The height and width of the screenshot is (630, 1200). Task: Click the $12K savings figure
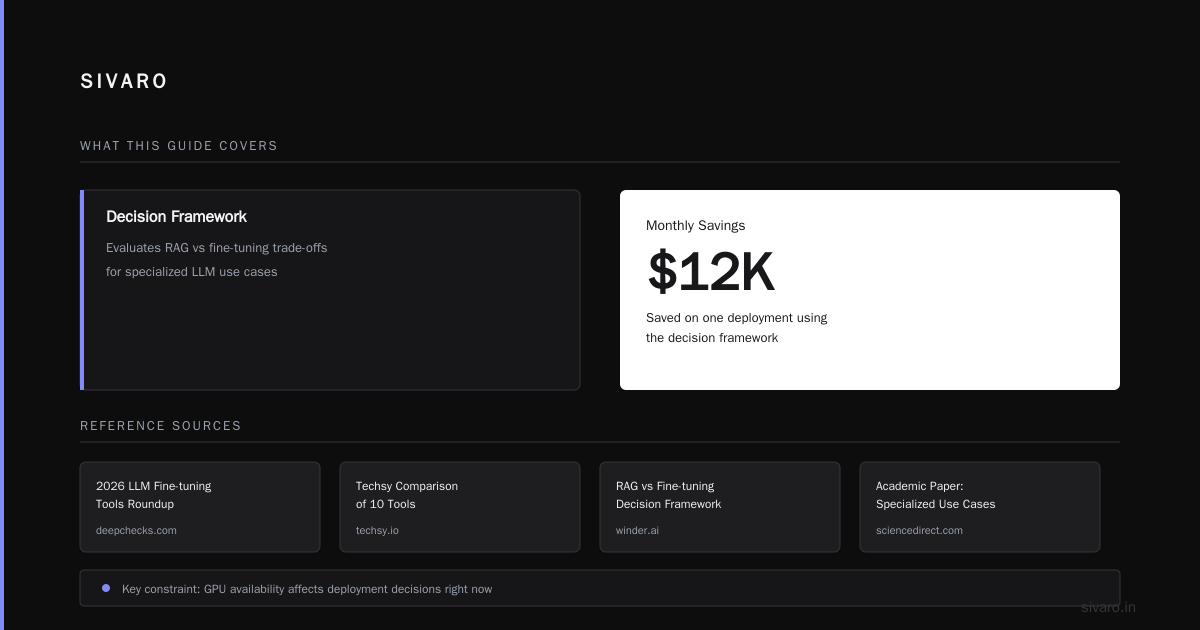pos(711,272)
